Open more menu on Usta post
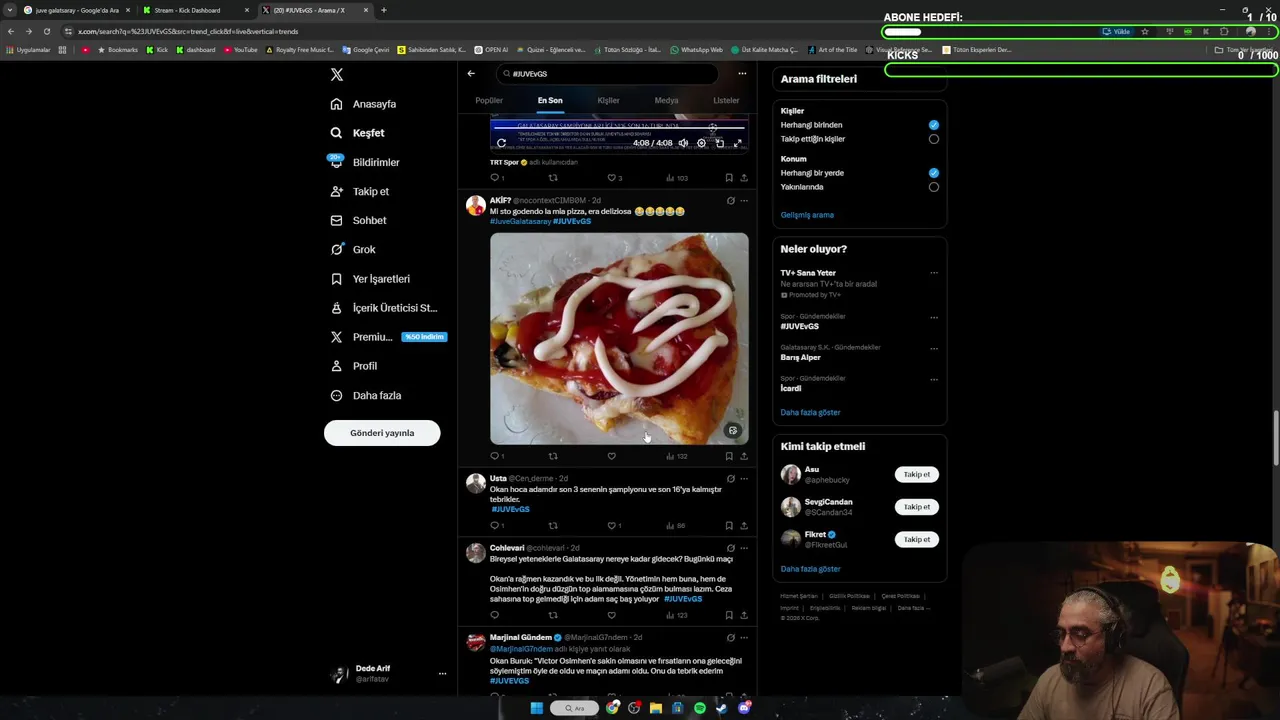This screenshot has width=1280, height=720. (744, 479)
